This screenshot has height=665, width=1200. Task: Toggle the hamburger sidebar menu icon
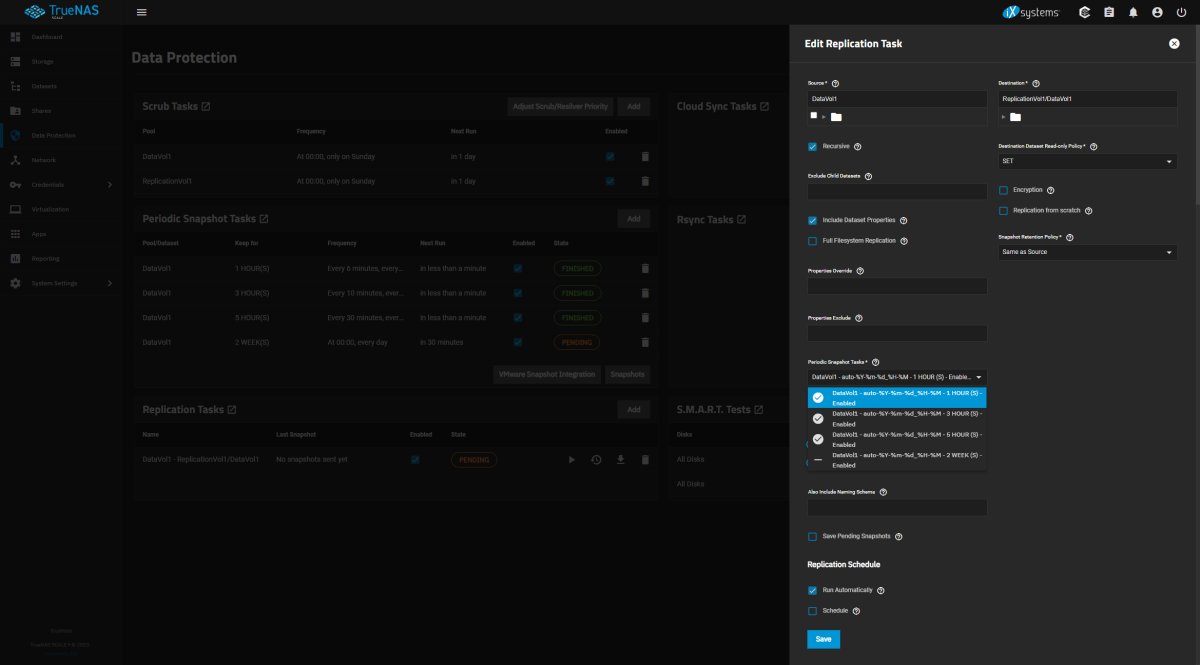pyautogui.click(x=141, y=12)
